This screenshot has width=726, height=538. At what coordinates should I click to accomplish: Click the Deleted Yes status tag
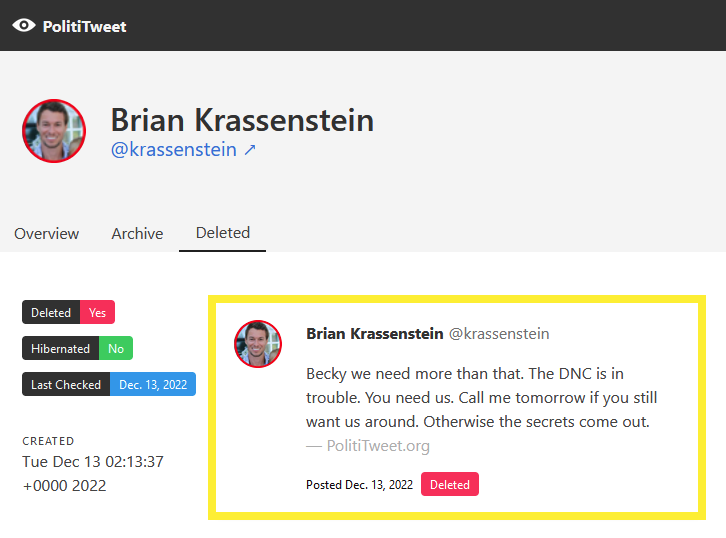pos(68,312)
